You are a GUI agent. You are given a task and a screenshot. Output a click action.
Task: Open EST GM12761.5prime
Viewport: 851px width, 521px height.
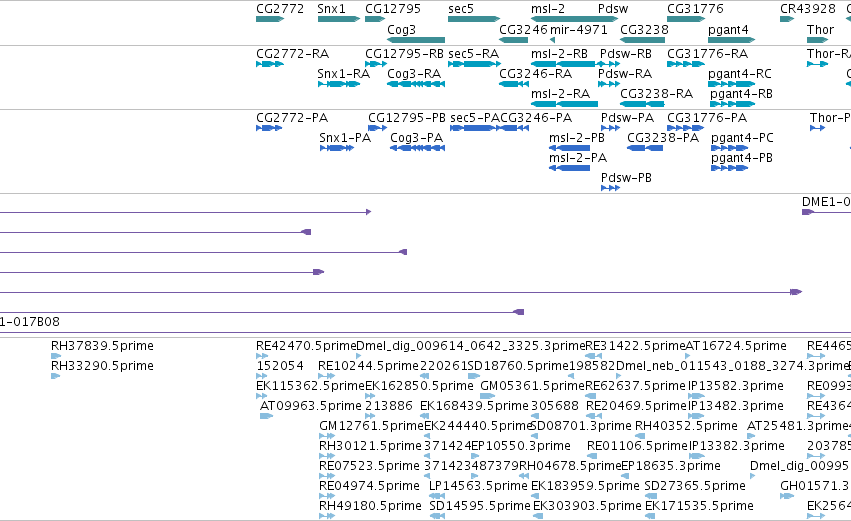coord(371,426)
